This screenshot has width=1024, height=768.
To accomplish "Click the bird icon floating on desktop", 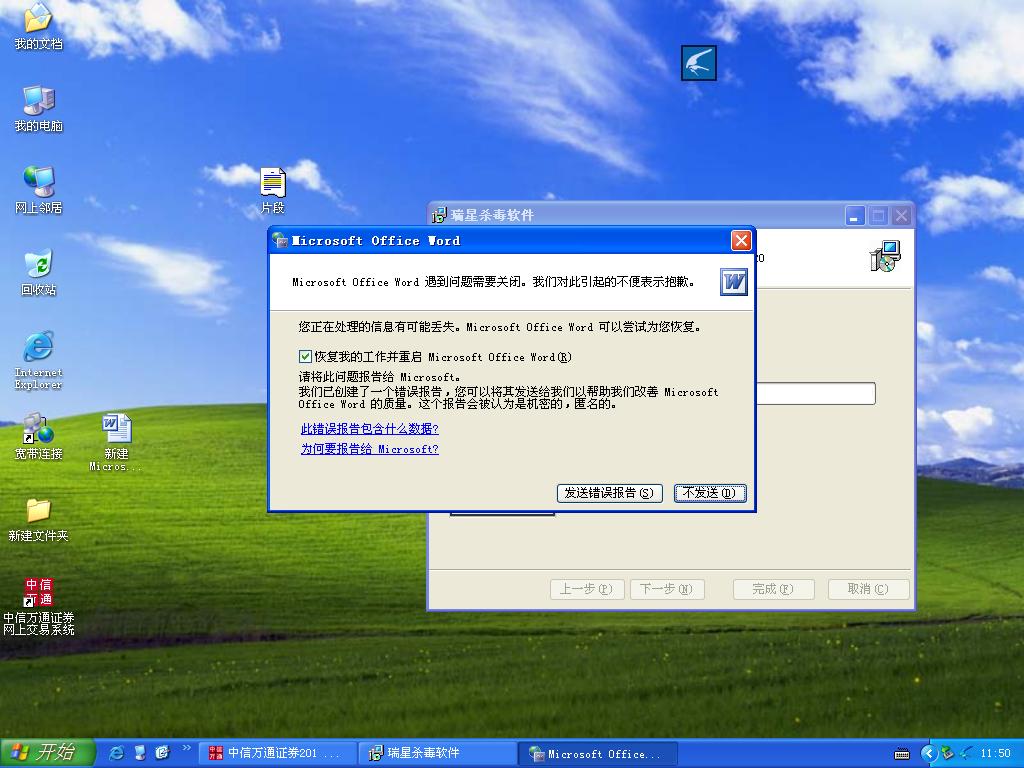I will 699,63.
